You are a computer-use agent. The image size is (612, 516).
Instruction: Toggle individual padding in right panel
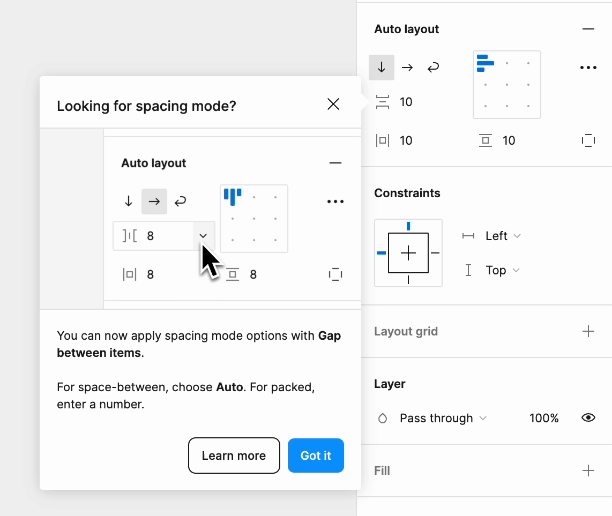(x=588, y=141)
